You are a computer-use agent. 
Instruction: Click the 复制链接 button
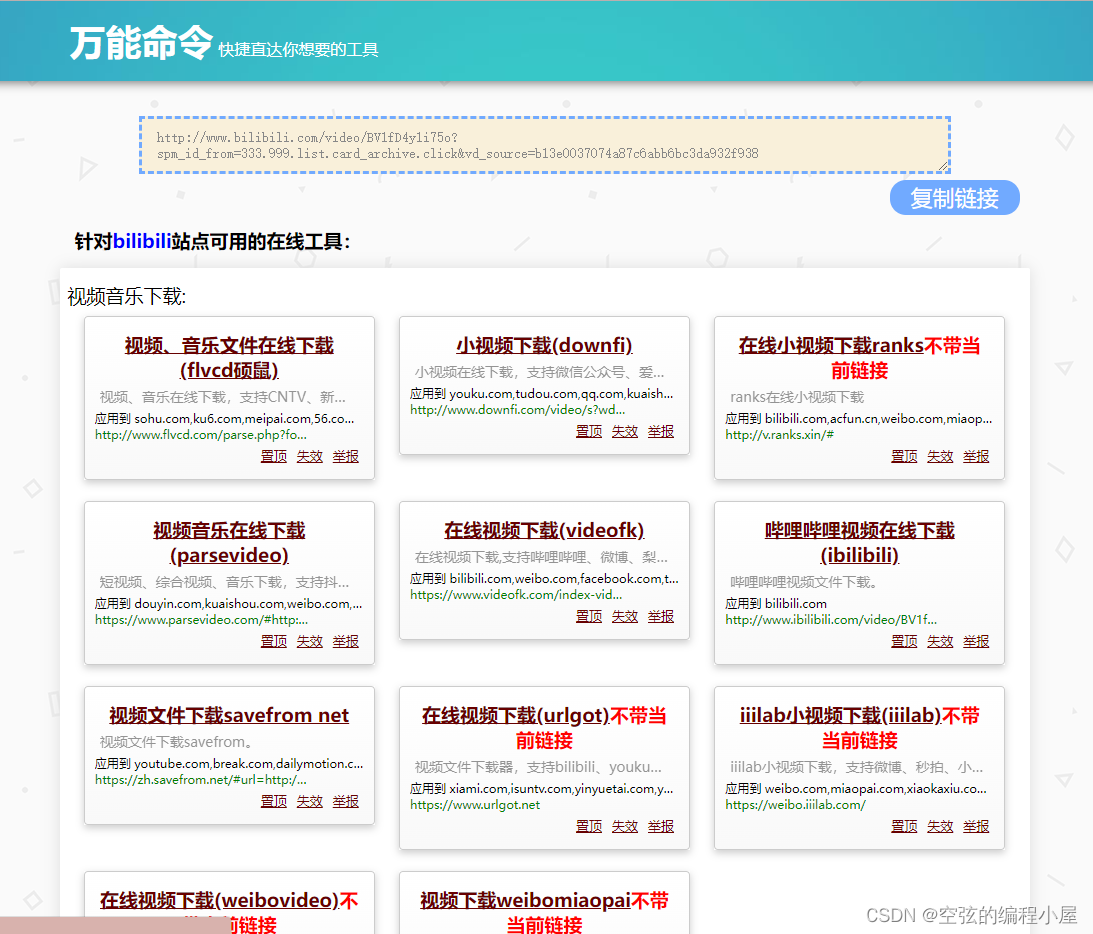click(x=954, y=199)
